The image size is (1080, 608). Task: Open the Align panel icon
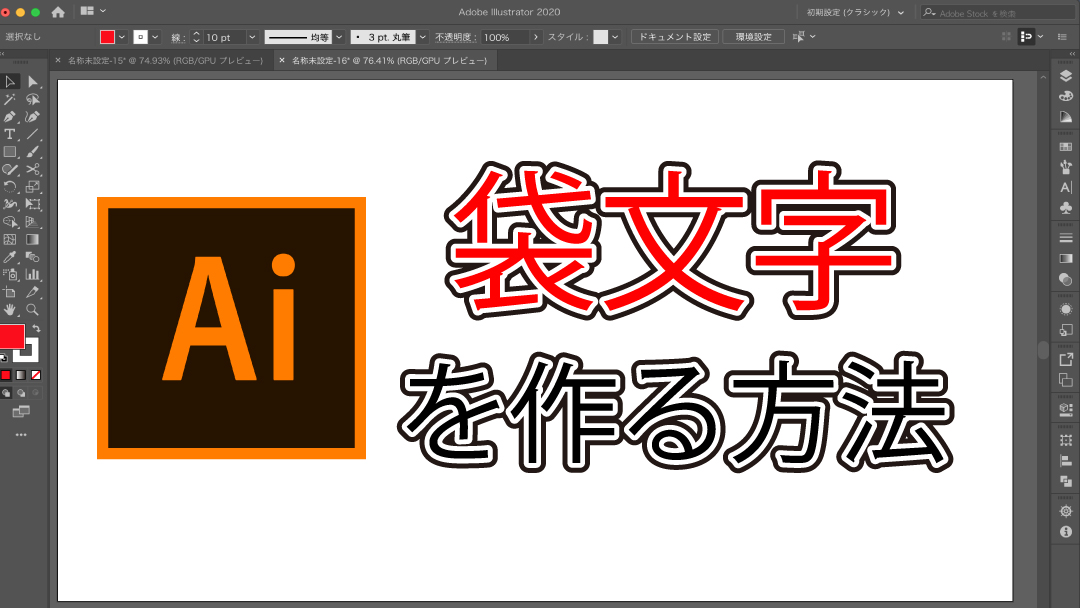pos(1066,461)
